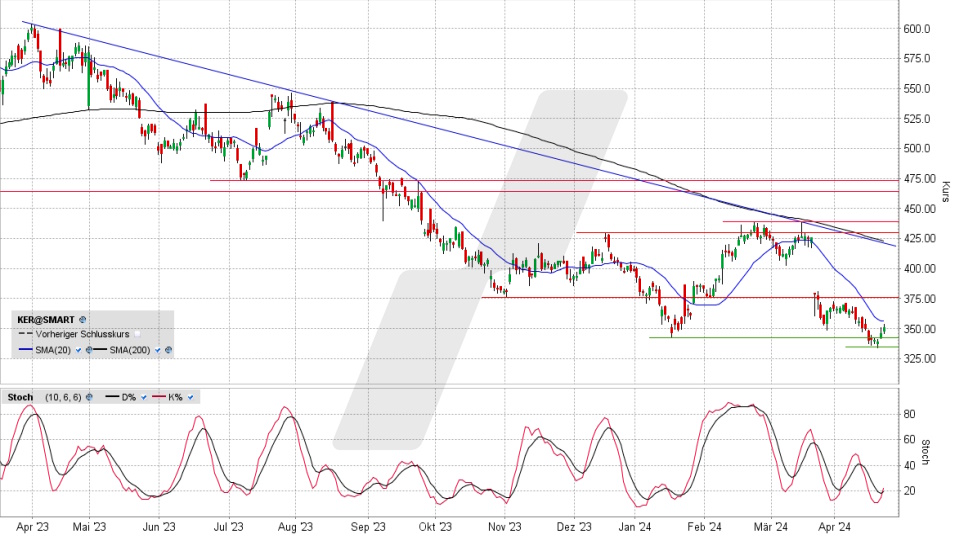This screenshot has width=960, height=540.
Task: Click the Apr '23 date label
Action: pos(32,527)
